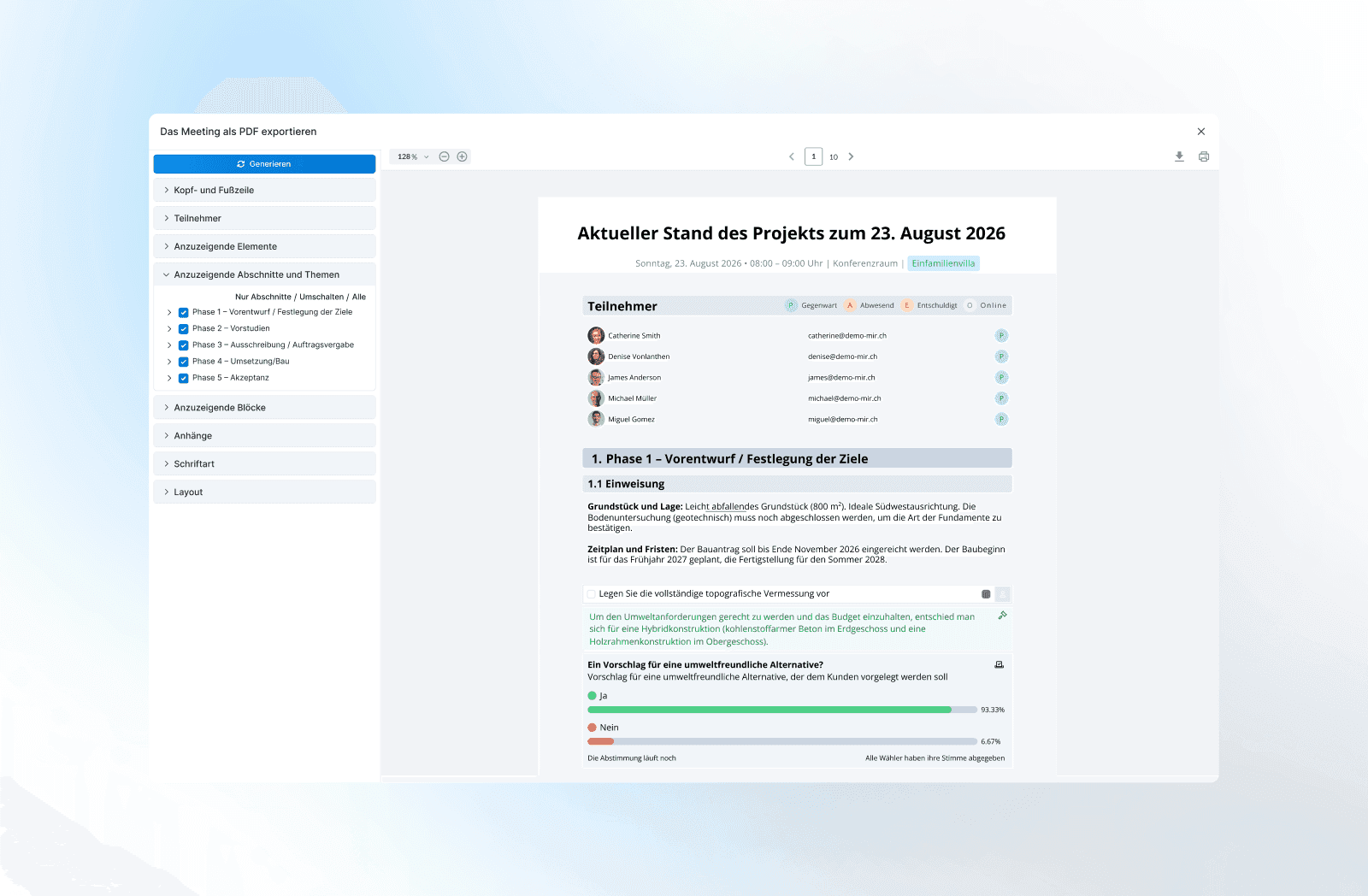Uncheck Phase 2 – Vorstudien checkbox
The image size is (1368, 896).
click(183, 328)
